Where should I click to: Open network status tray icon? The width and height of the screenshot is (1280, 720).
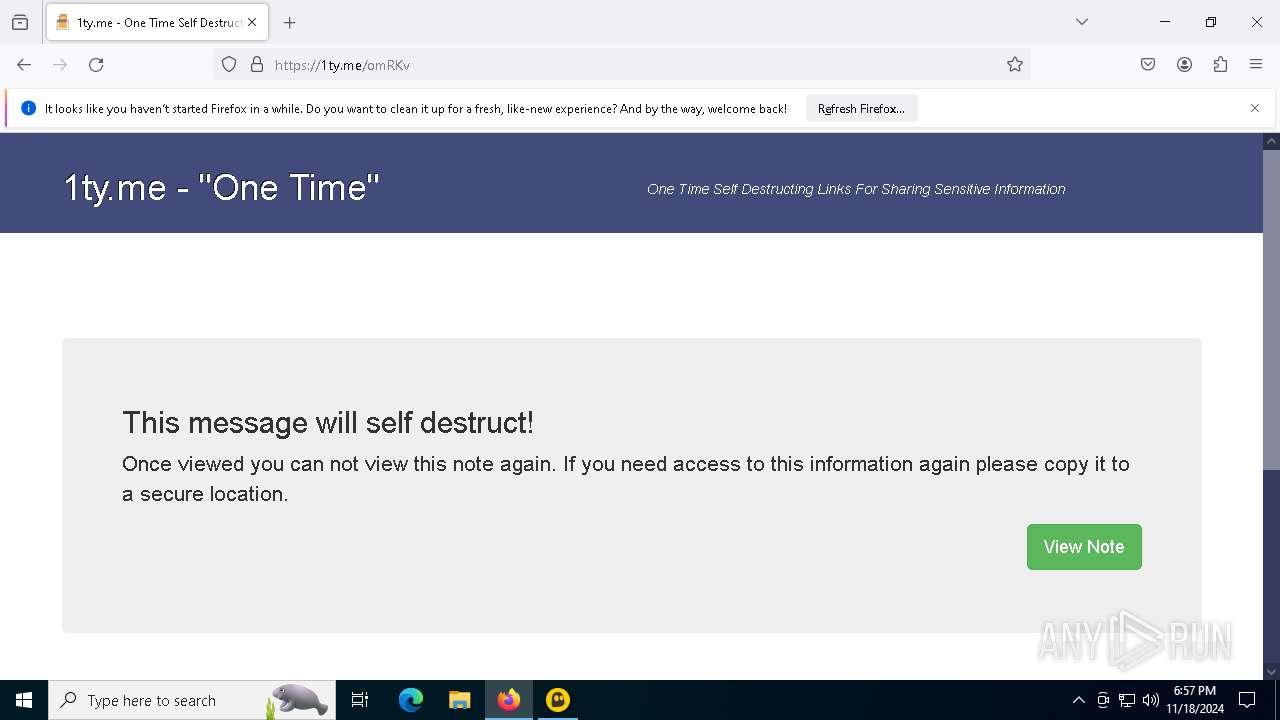pos(1127,700)
